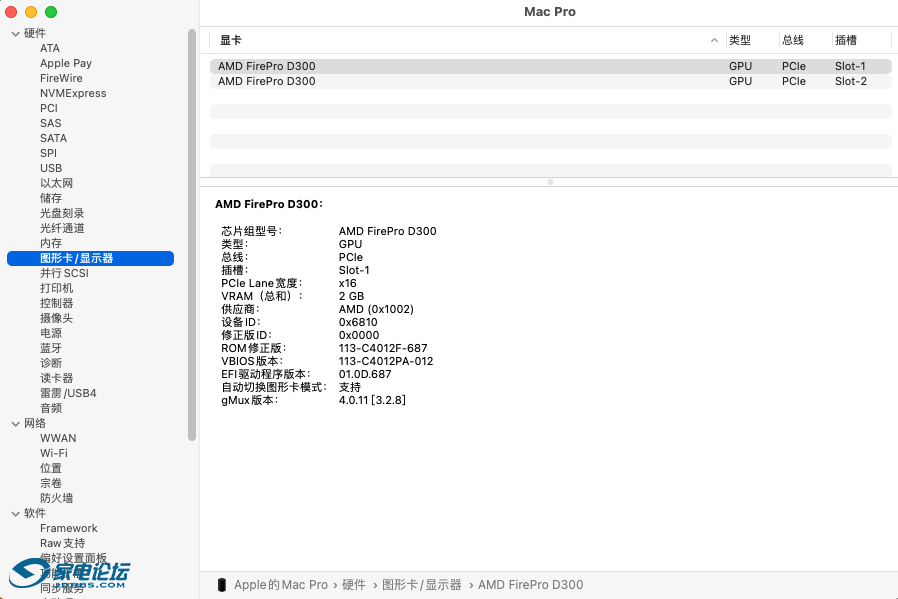Click the gMux 版本 value 4.0.11 [3.2.8]
The image size is (898, 599).
click(x=372, y=400)
